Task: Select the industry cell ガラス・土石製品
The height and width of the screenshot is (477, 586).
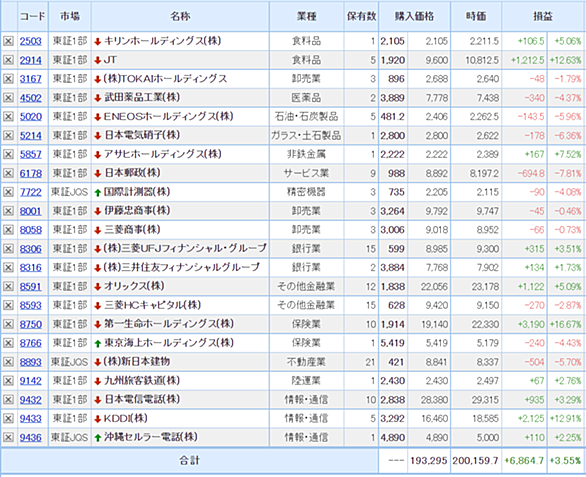Action: [x=306, y=135]
